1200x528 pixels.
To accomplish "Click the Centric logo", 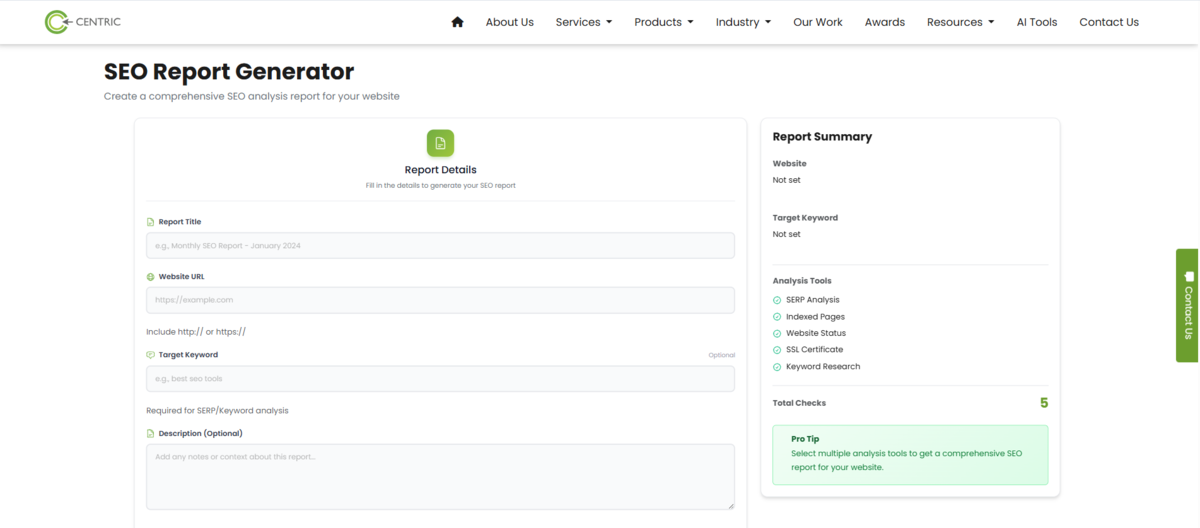I will [83, 22].
